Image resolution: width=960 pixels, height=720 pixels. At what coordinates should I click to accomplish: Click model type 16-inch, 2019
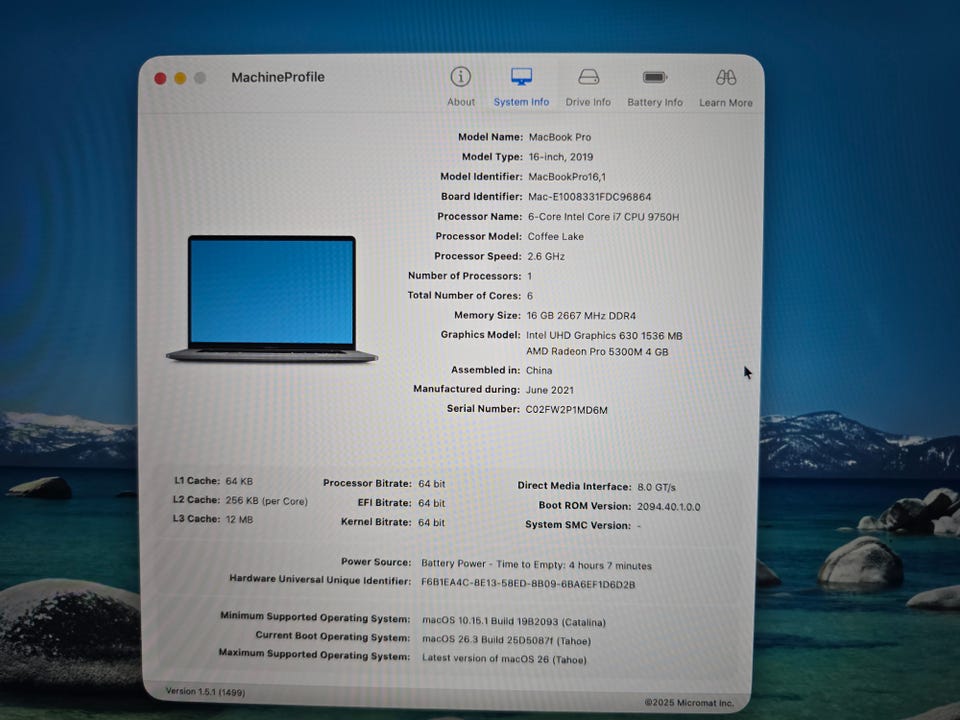(561, 157)
